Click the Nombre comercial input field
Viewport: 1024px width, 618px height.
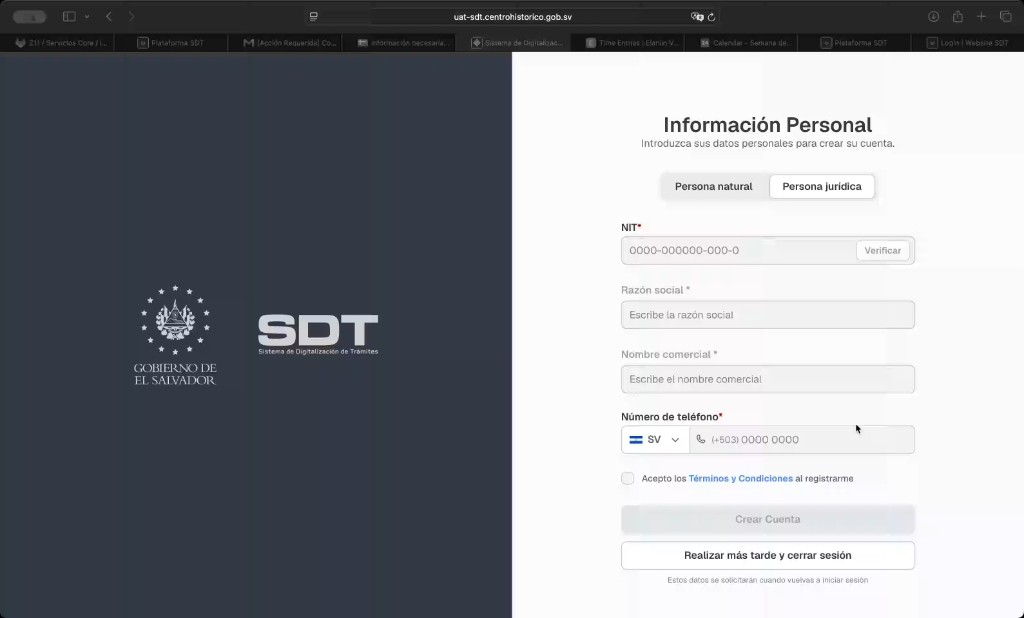[768, 379]
